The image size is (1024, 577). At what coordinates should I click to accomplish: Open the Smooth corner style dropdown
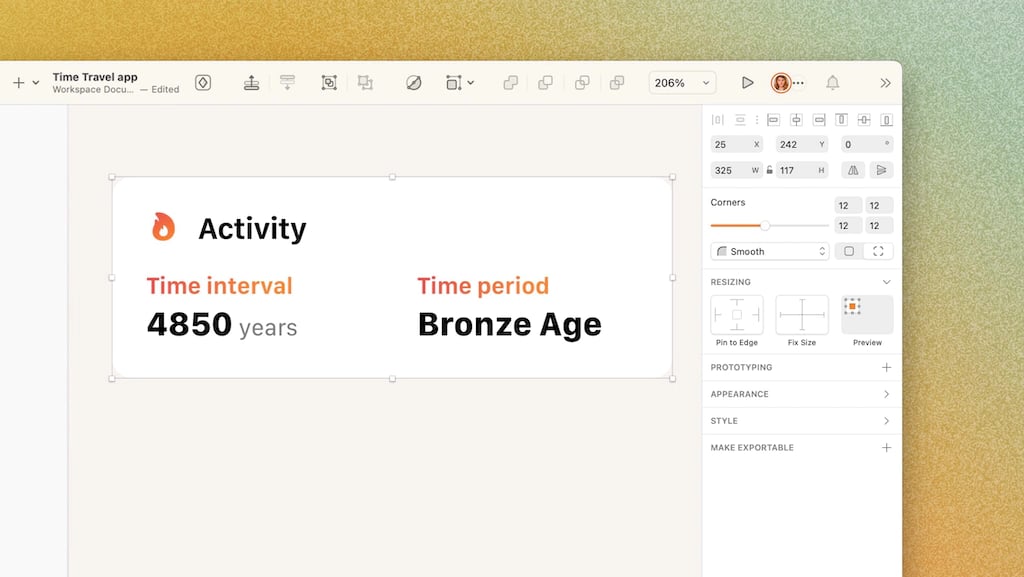[770, 251]
